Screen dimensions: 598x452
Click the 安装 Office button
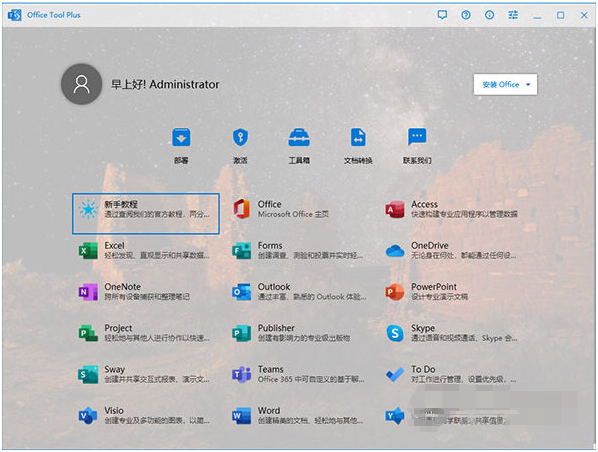pyautogui.click(x=505, y=84)
